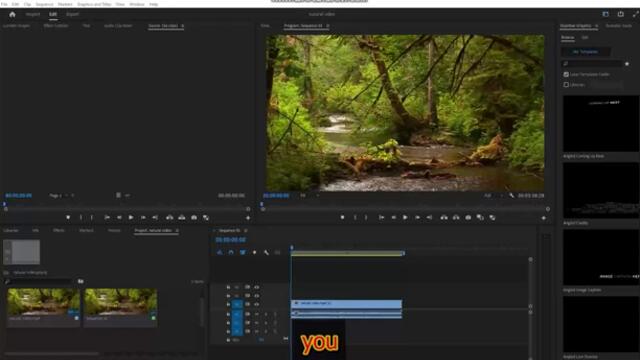Screen dimensions: 640x360
Task: Open Page 1 dropdown in Source monitor
Action: (62, 196)
